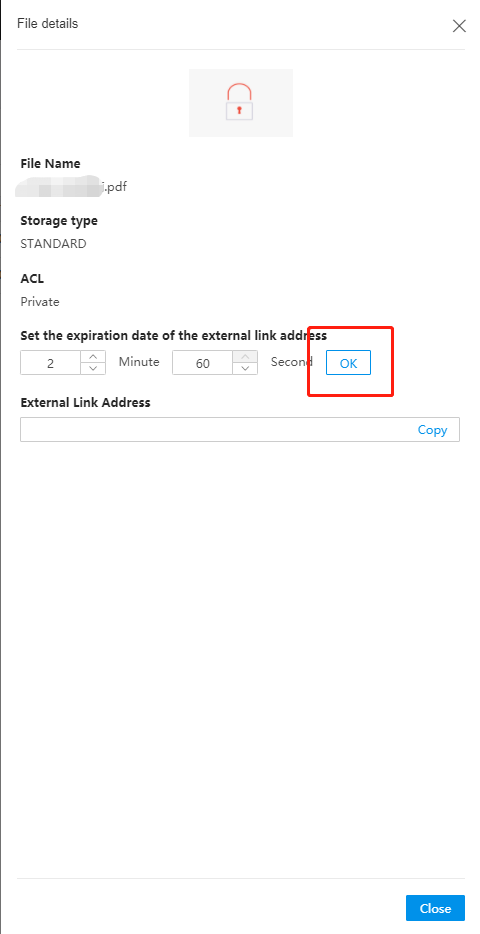The image size is (480, 934).
Task: Click the red padlock icon
Action: pos(239,102)
